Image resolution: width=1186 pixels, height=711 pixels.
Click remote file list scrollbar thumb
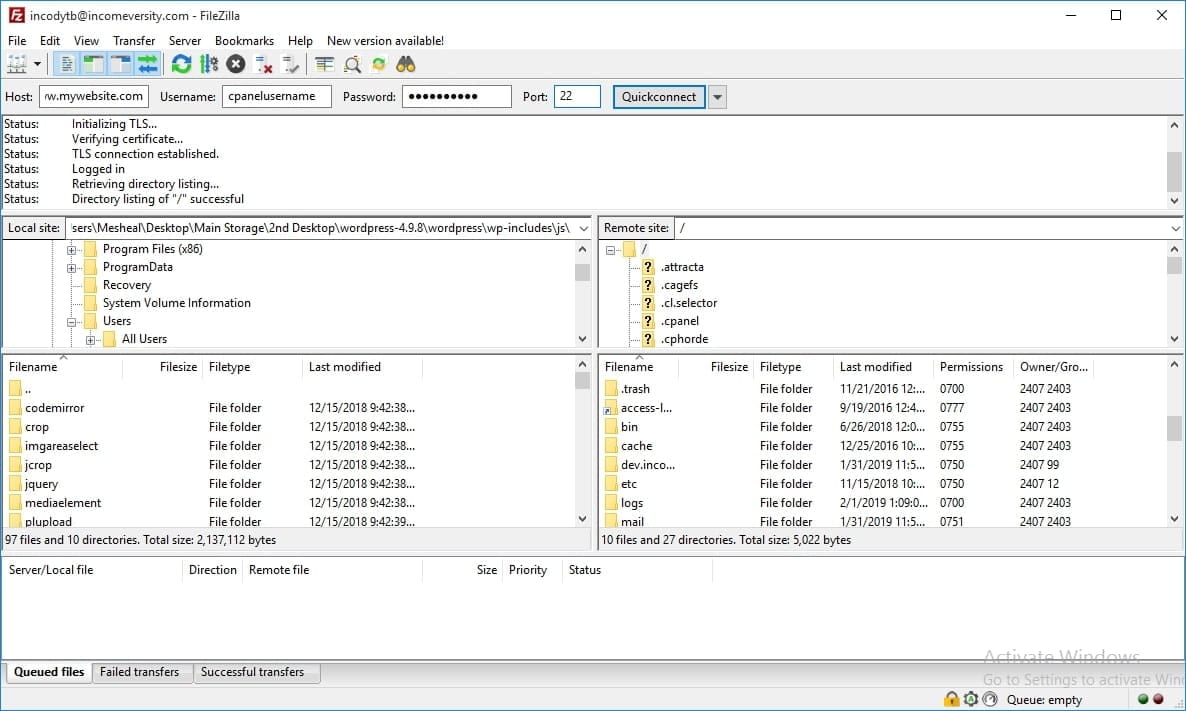[x=1174, y=428]
